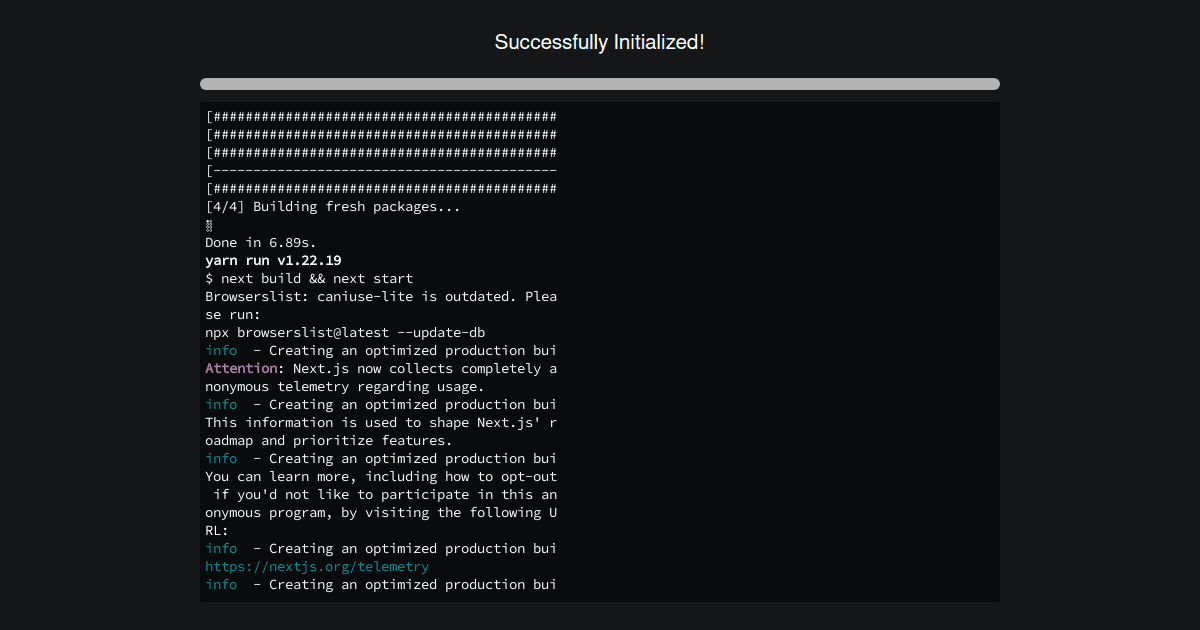Select the "$ next build && next start" command
The height and width of the screenshot is (630, 1200).
pyautogui.click(x=309, y=279)
